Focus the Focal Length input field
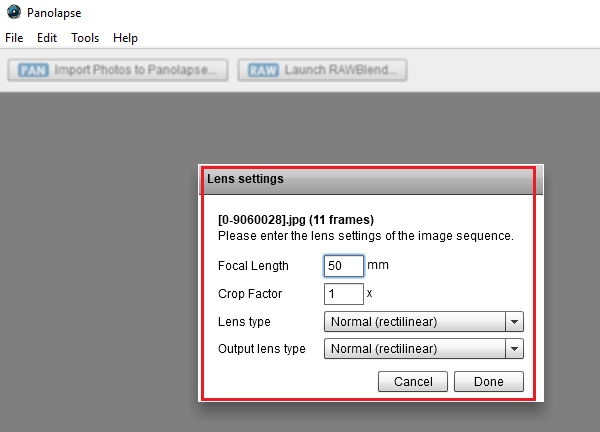Image resolution: width=600 pixels, height=432 pixels. tap(344, 266)
